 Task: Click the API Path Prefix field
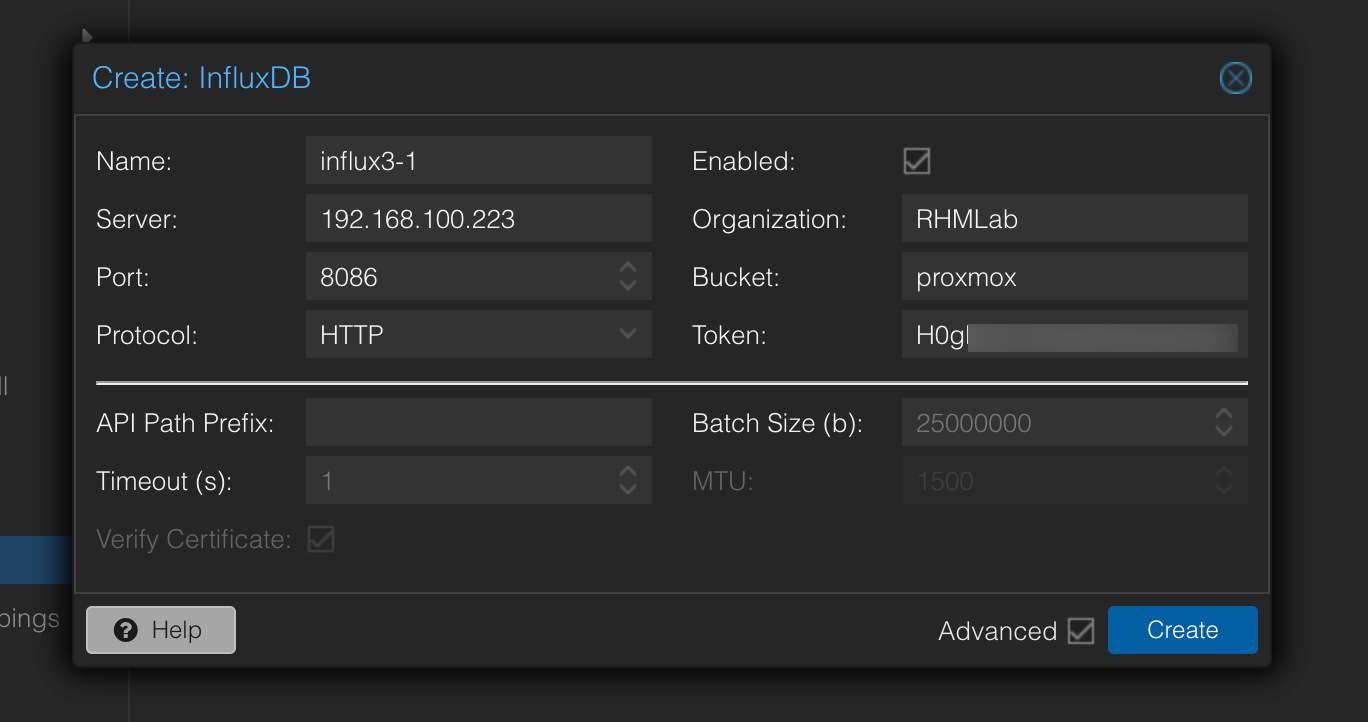pos(479,422)
